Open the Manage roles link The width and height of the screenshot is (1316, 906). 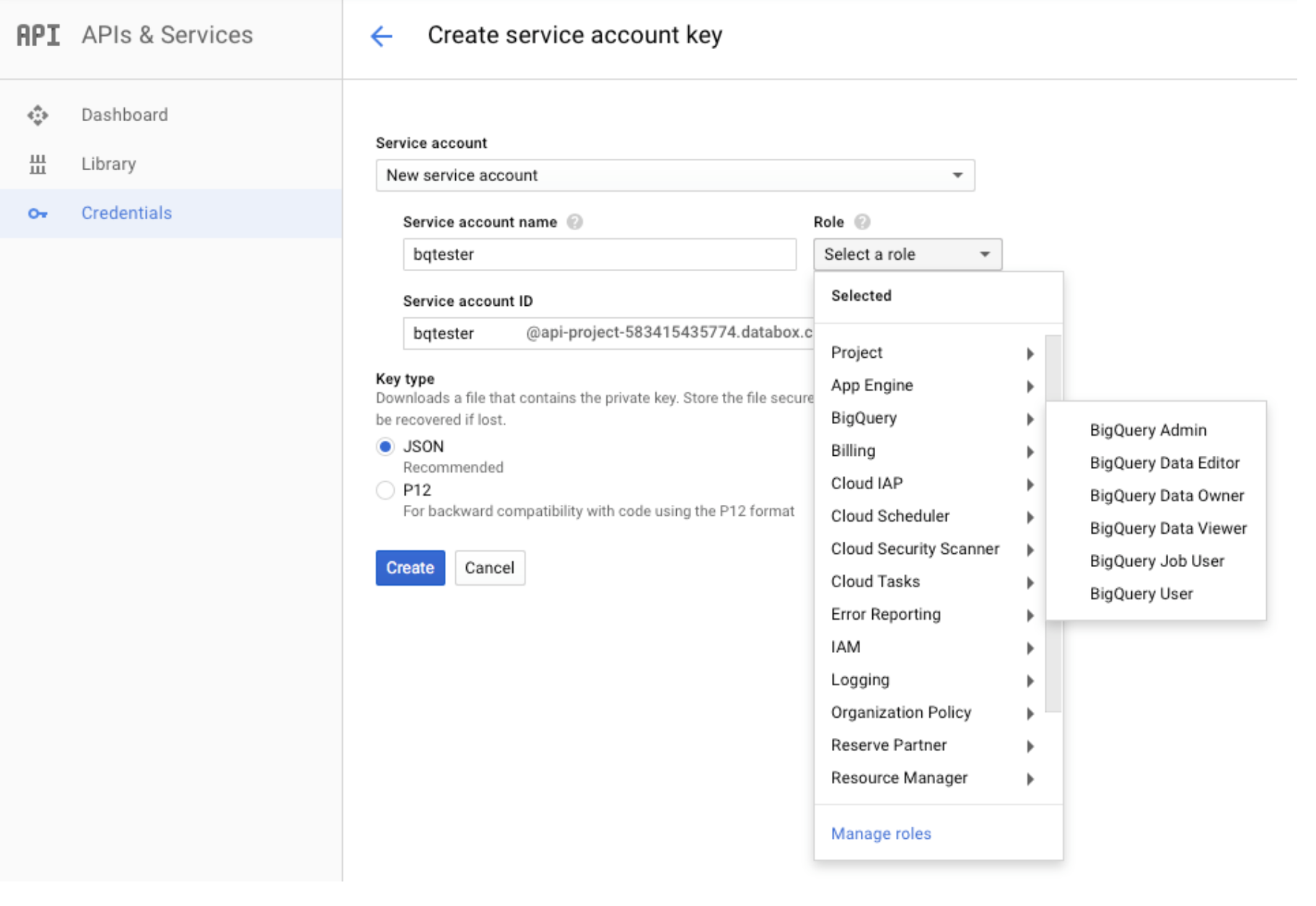pyautogui.click(x=880, y=834)
